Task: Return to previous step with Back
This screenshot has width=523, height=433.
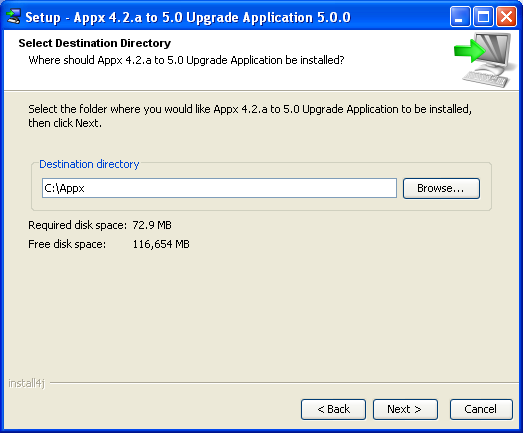Action: (333, 409)
